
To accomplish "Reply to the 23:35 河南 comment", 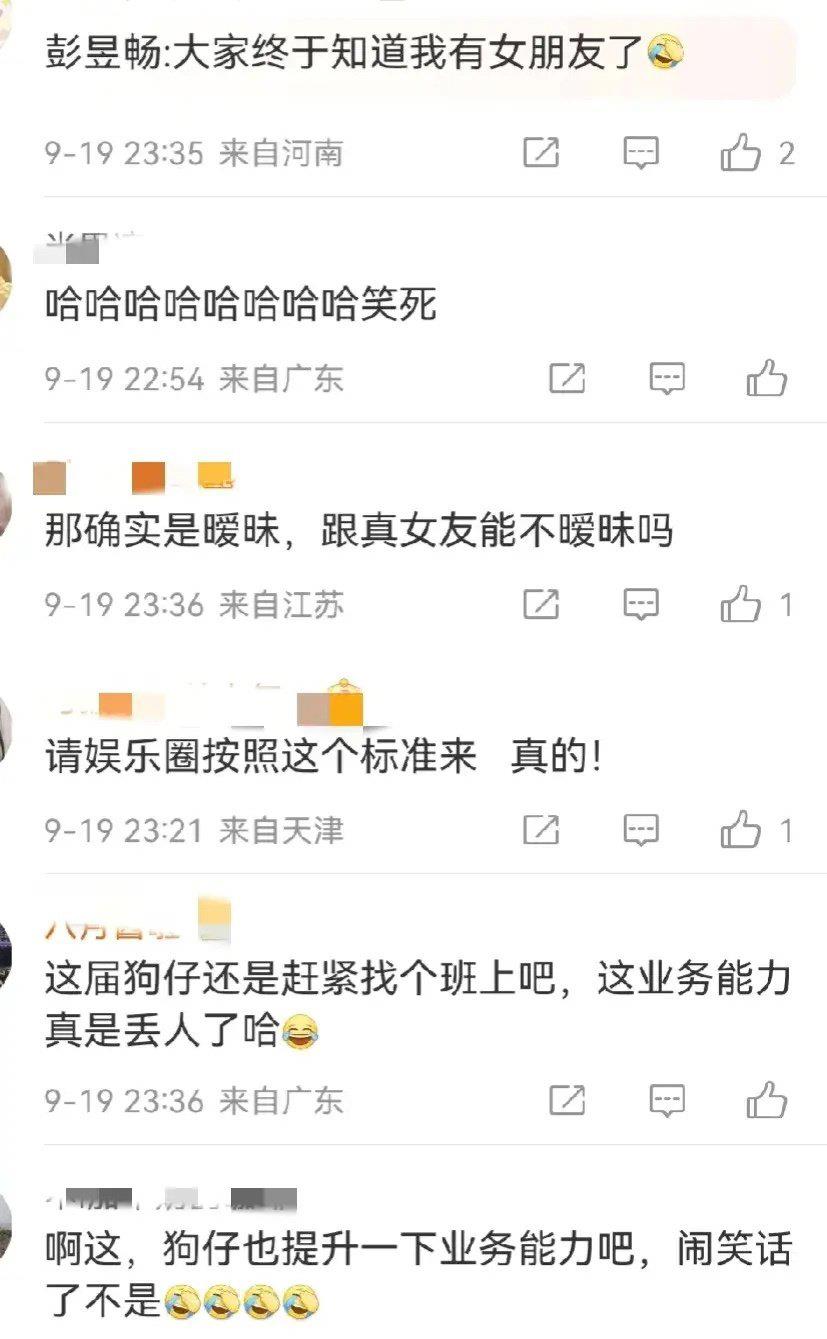I will [641, 153].
